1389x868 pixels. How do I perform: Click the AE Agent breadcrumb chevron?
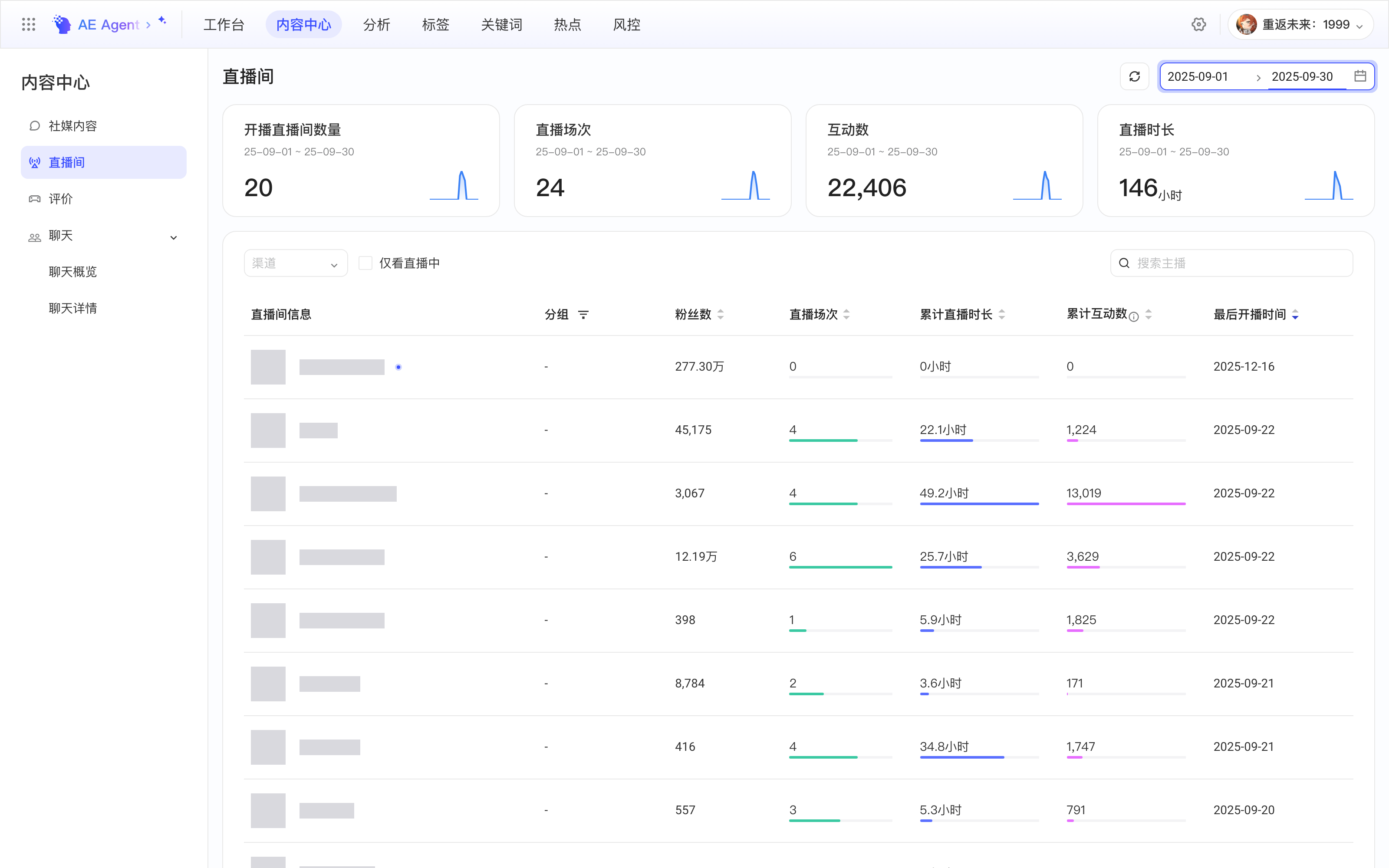[x=148, y=25]
